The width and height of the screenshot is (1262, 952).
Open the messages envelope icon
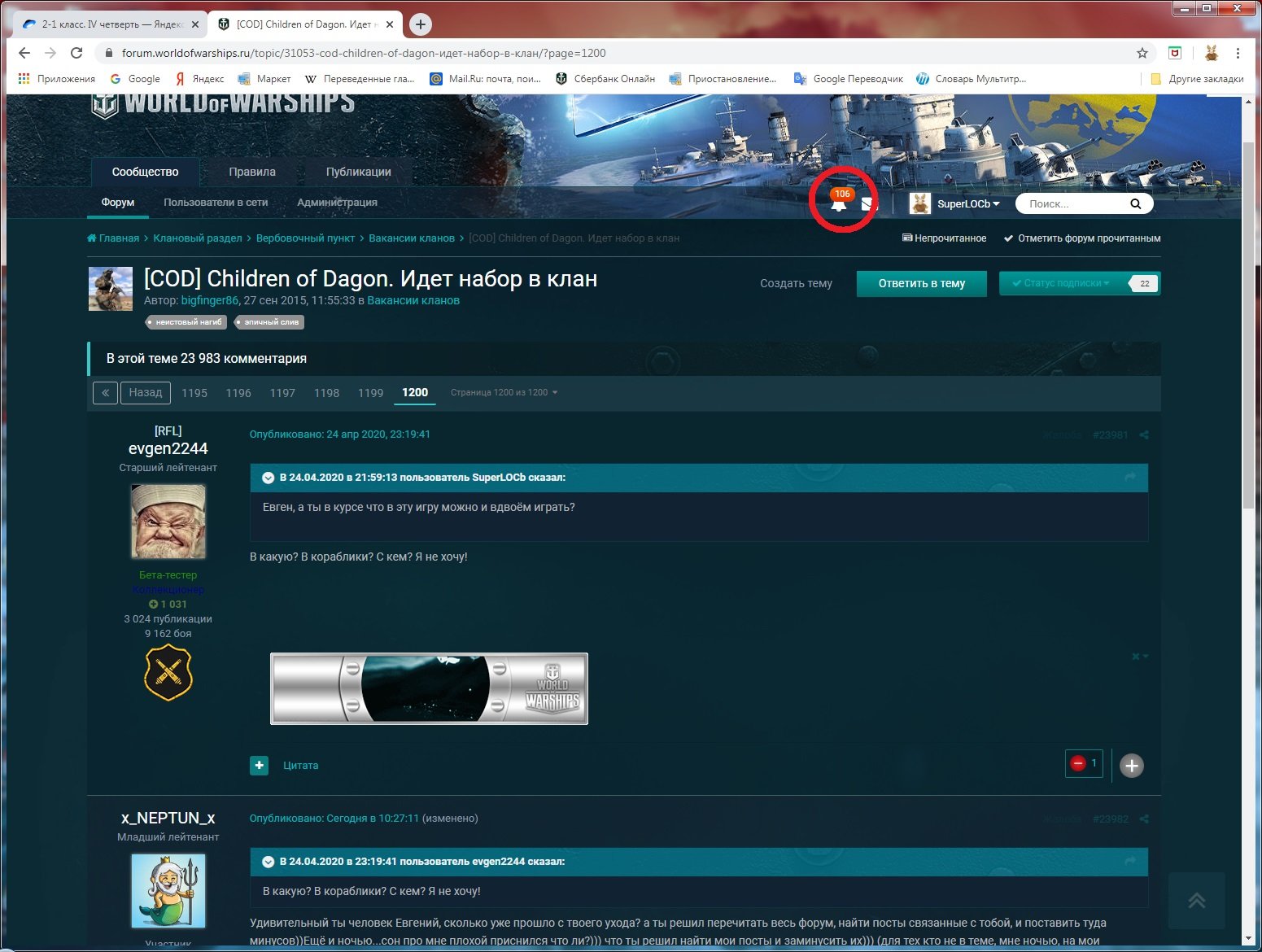click(x=868, y=203)
